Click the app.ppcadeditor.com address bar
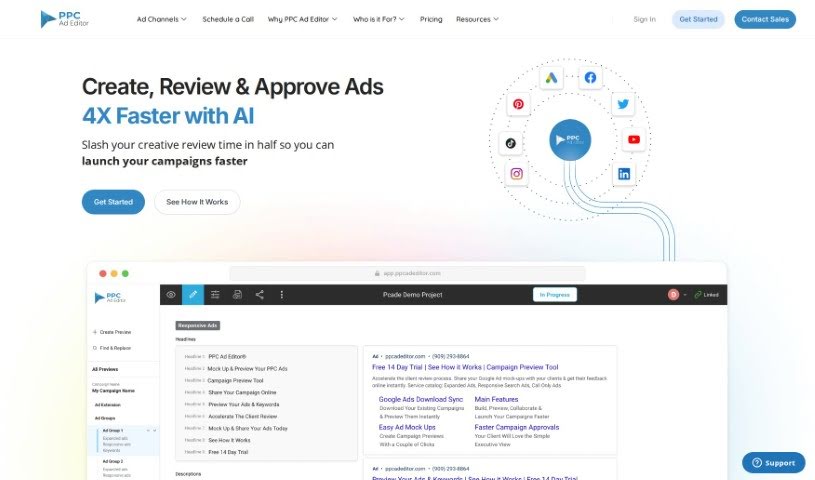 coord(408,273)
